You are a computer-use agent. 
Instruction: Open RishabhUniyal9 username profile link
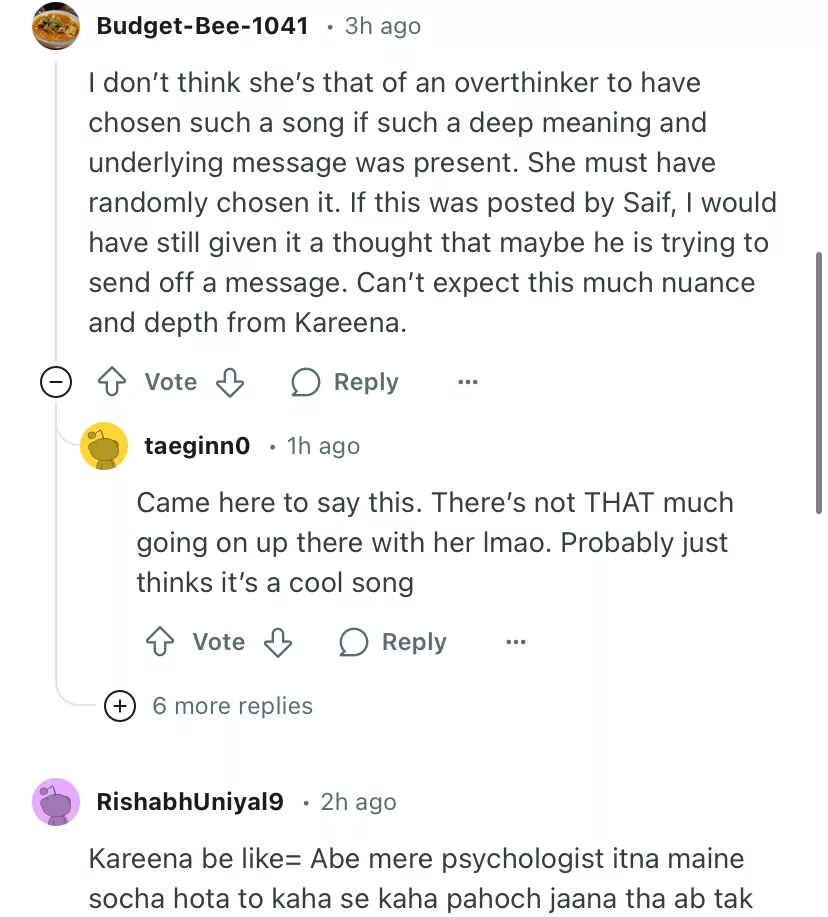[x=190, y=802]
